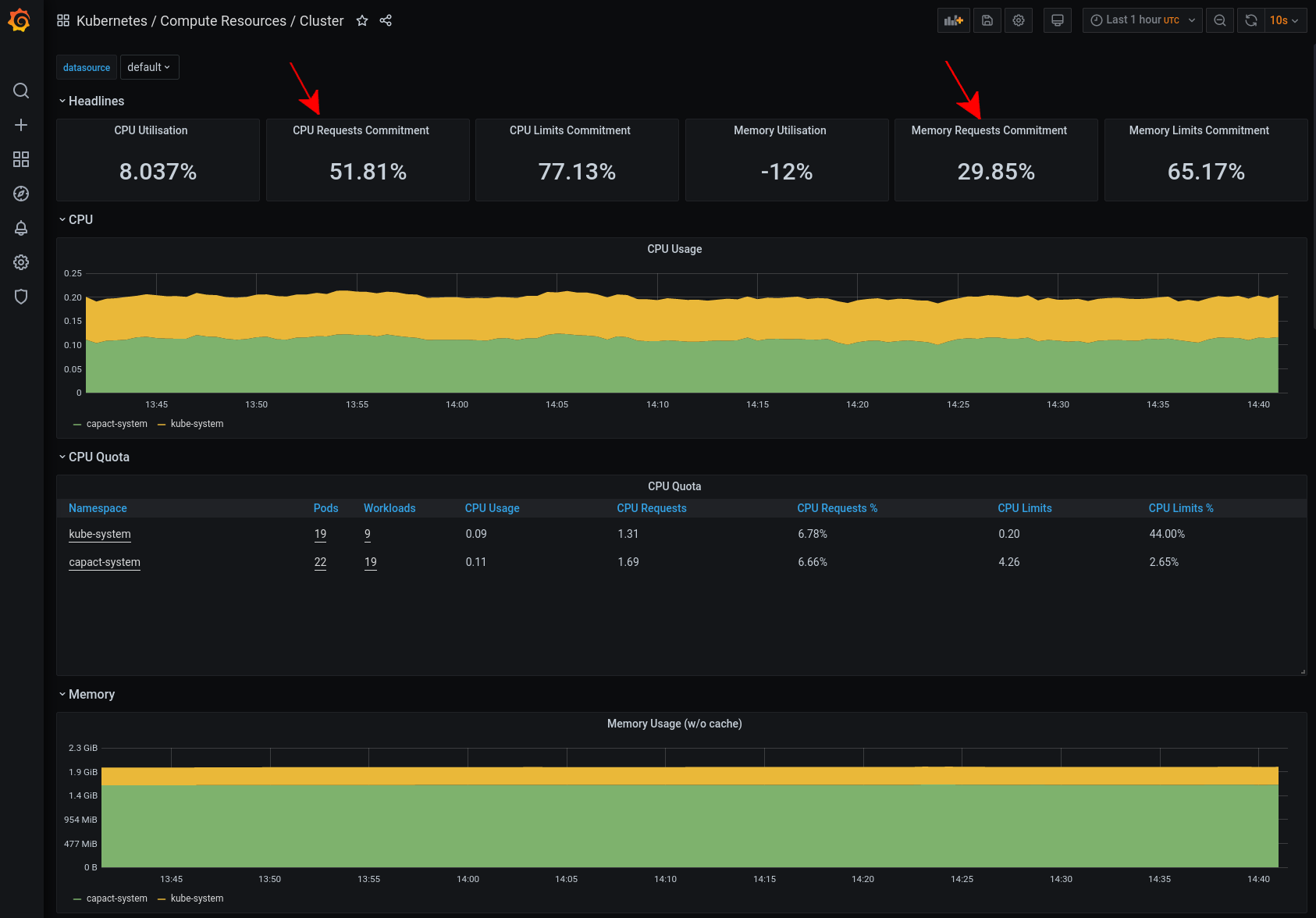Screen dimensions: 1316x918
Task: Open the default datasource dropdown
Action: pyautogui.click(x=149, y=67)
